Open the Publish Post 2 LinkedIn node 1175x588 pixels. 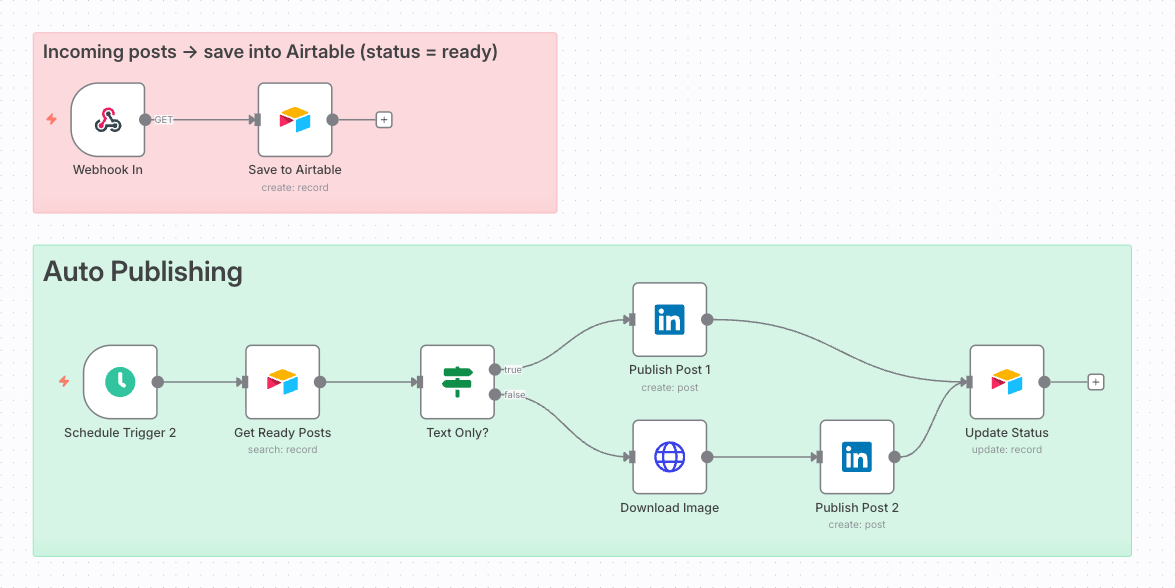(x=856, y=457)
